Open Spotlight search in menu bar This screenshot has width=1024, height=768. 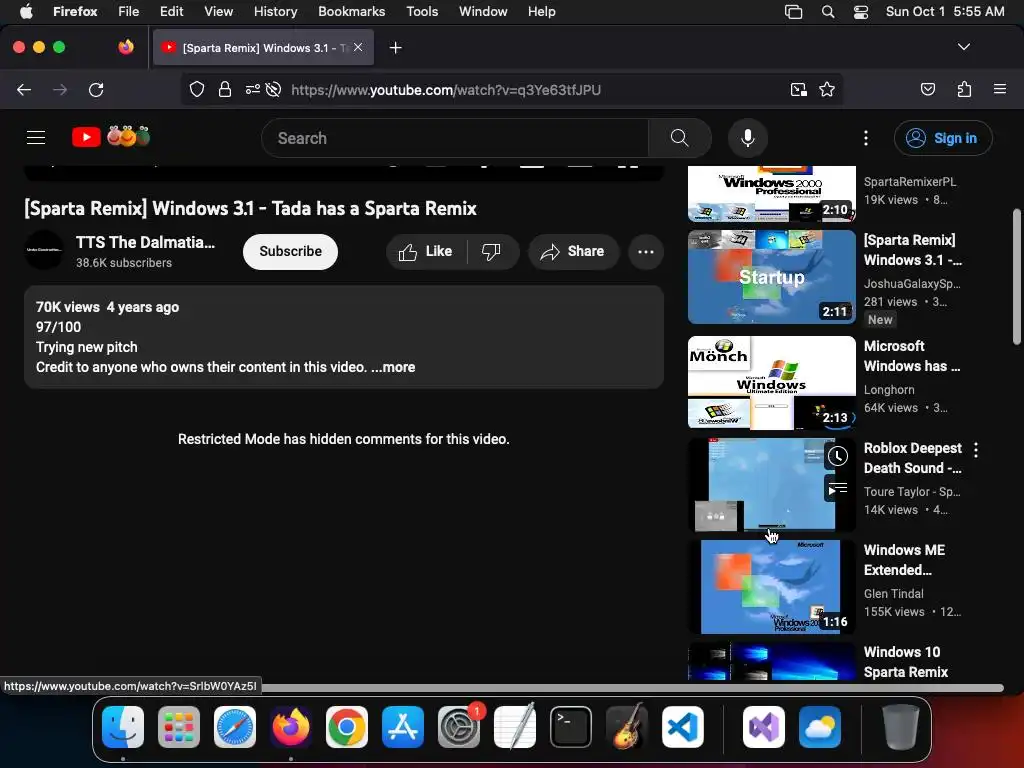(827, 12)
